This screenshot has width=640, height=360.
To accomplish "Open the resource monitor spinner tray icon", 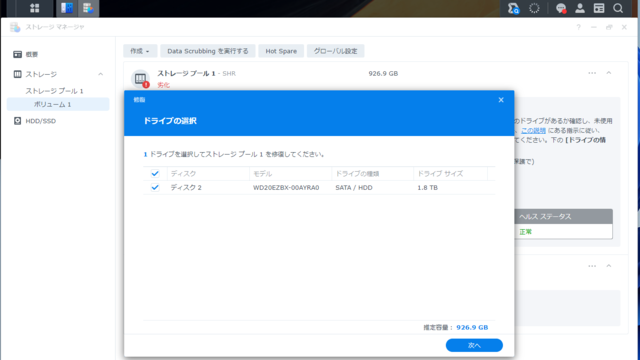I will click(534, 8).
